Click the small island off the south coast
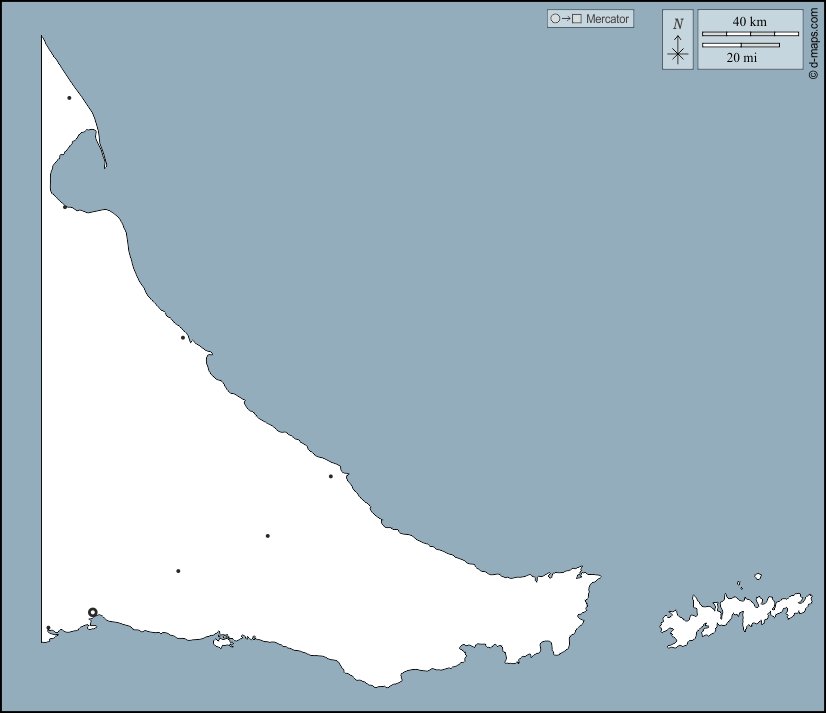This screenshot has width=826, height=713. pos(222,641)
